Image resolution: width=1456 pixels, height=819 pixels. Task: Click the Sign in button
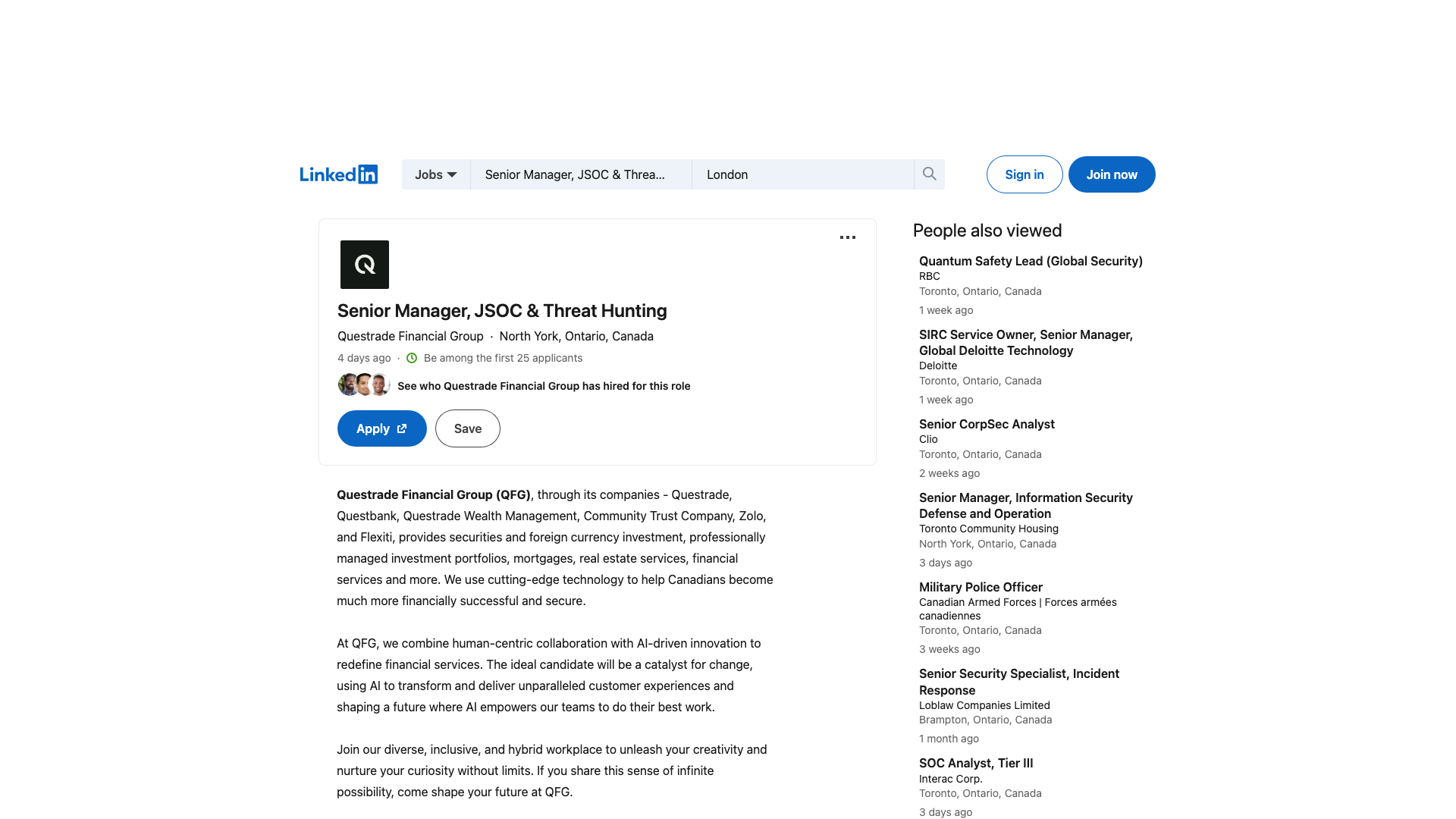click(1025, 174)
